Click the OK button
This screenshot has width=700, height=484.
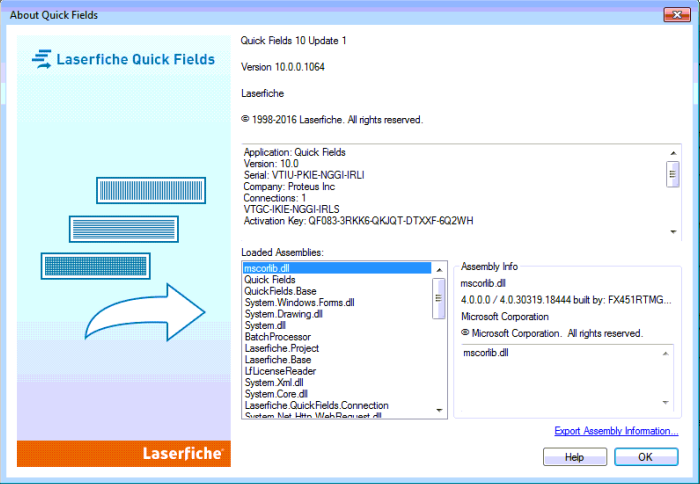[x=646, y=457]
